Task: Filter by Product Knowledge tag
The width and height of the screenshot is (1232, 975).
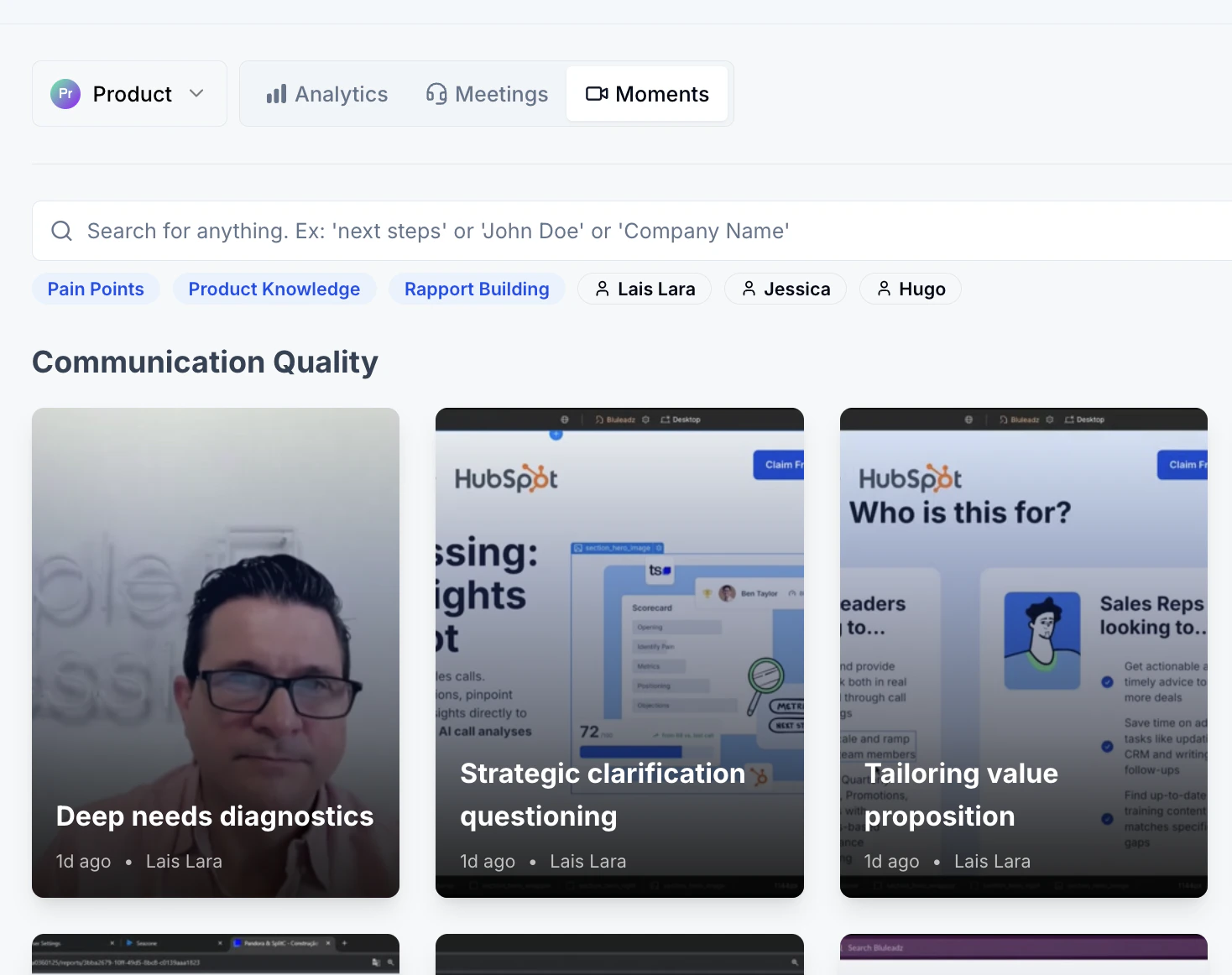Action: coord(274,289)
